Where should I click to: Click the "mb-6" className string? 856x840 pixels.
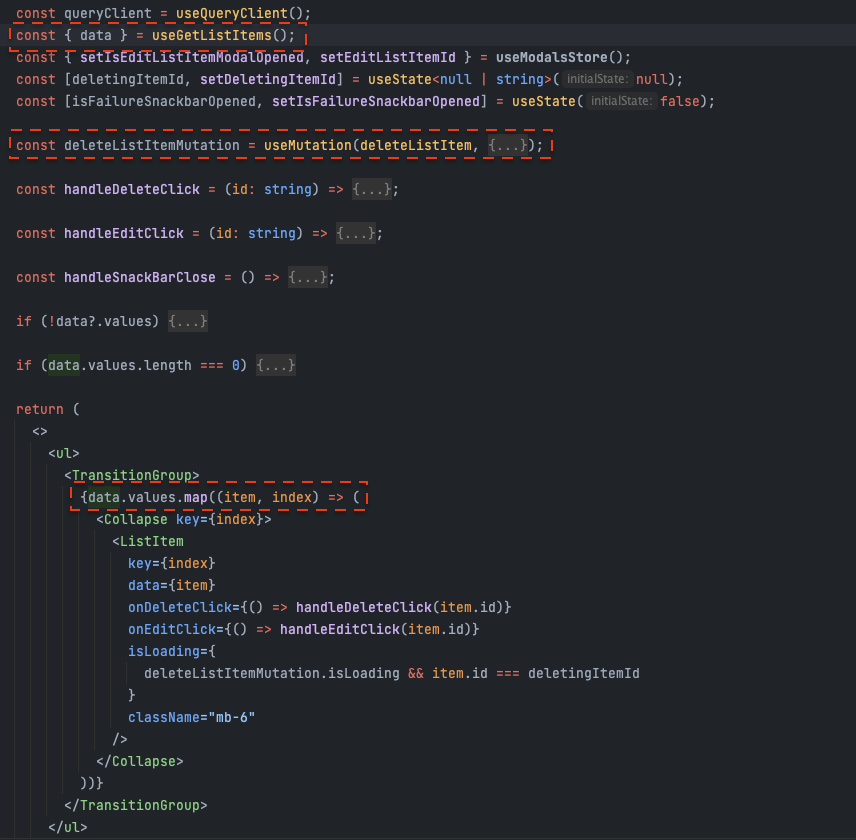pyautogui.click(x=230, y=717)
